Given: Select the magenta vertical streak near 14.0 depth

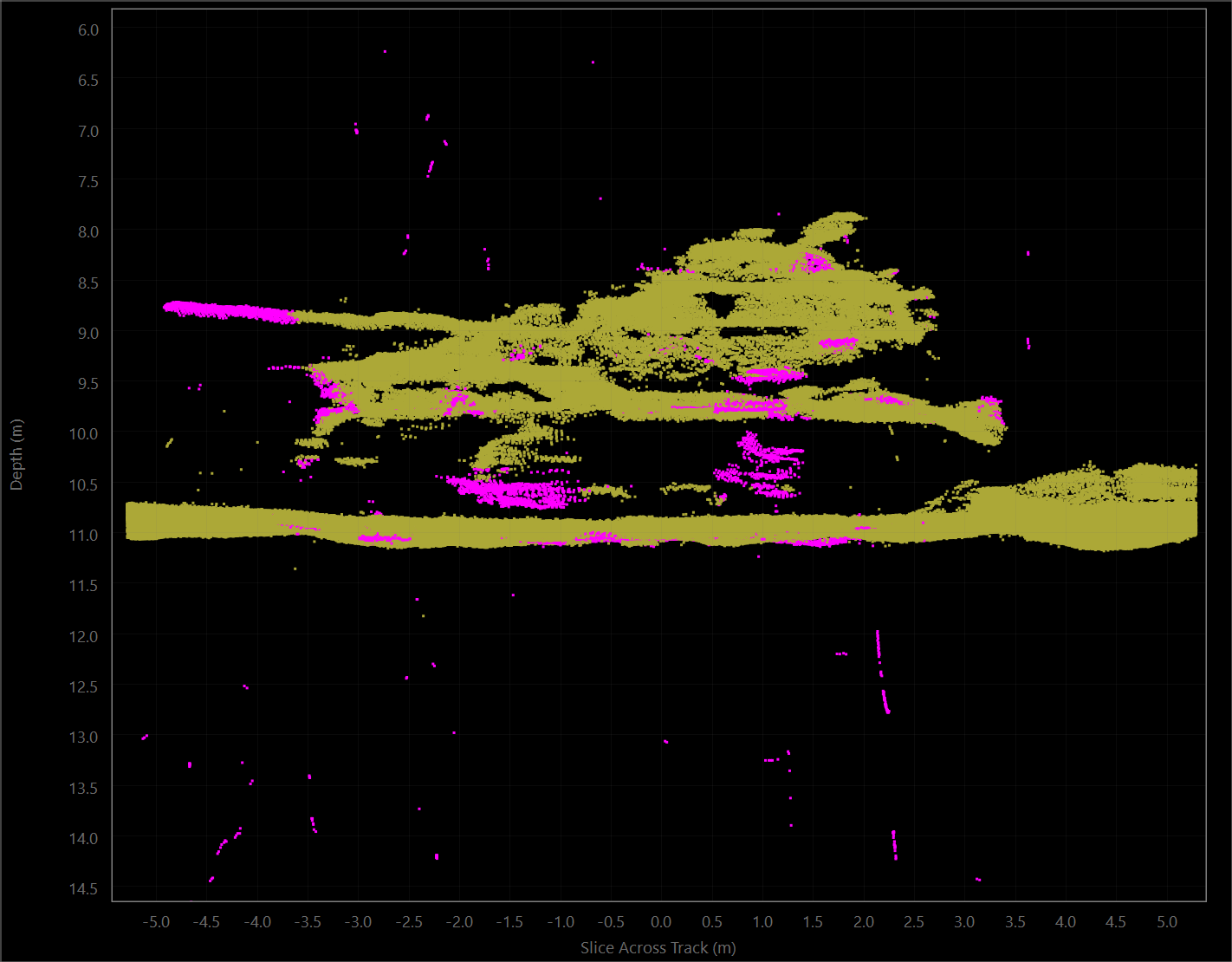Looking at the screenshot, I should pyautogui.click(x=894, y=844).
